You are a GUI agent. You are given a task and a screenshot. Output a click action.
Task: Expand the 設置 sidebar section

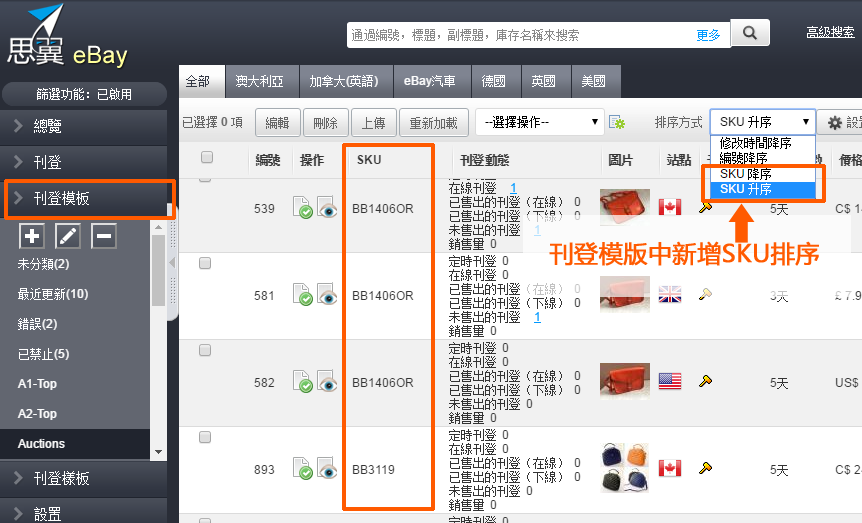click(x=84, y=513)
